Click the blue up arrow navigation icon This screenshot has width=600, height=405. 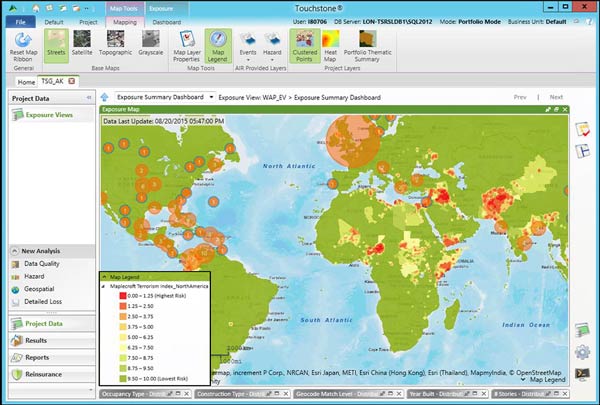(104, 97)
